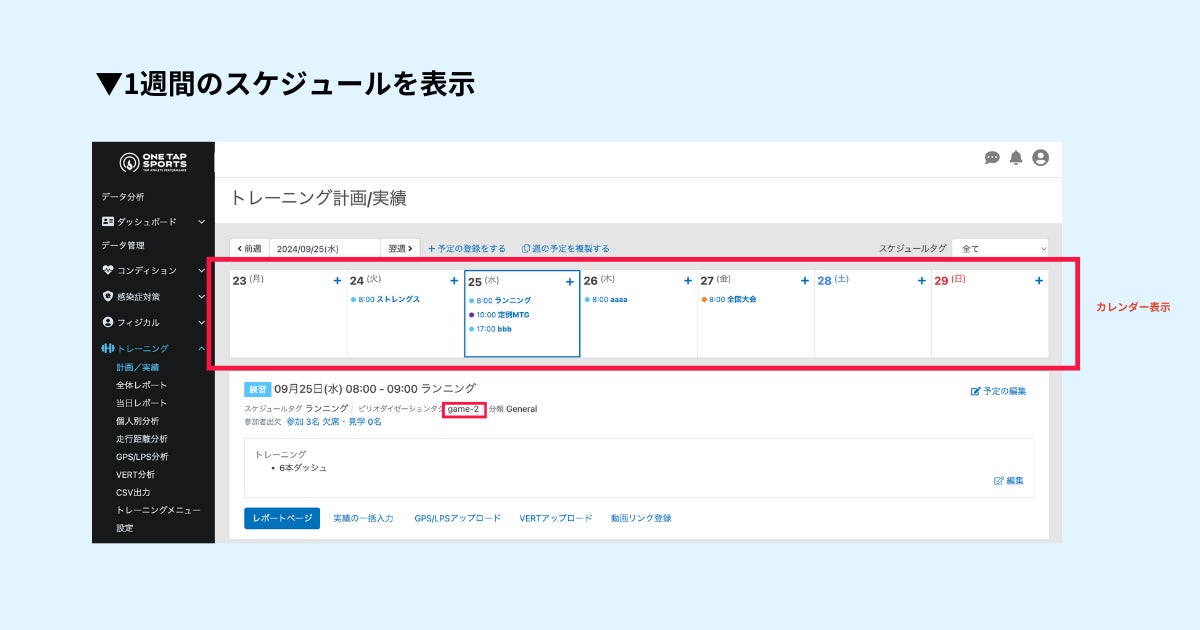1200x630 pixels.
Task: Click the ONE TAP SPORTS logo
Action: pyautogui.click(x=153, y=162)
